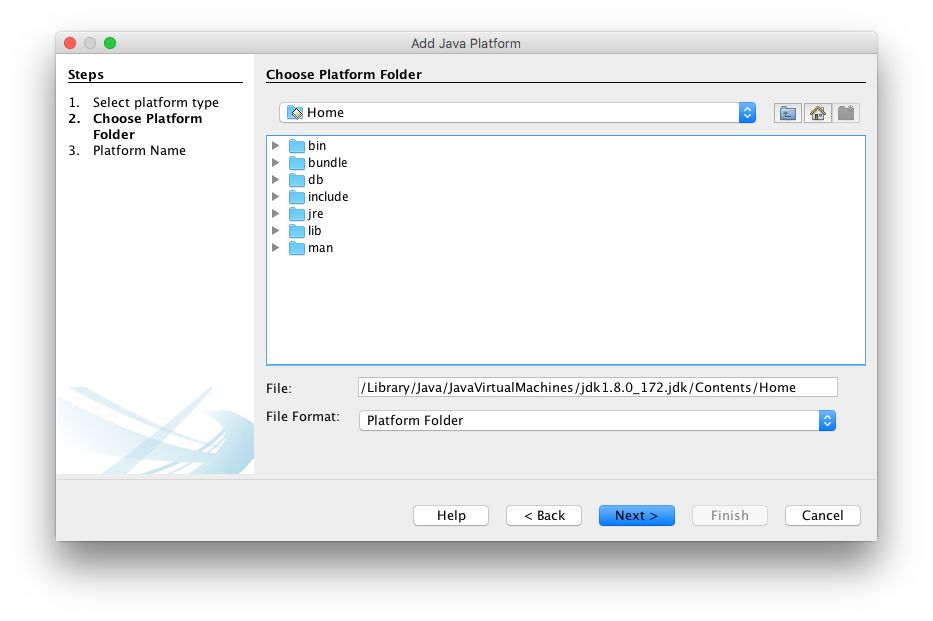This screenshot has width=933, height=621.
Task: Select the 'lib' folder name
Action: coord(315,230)
